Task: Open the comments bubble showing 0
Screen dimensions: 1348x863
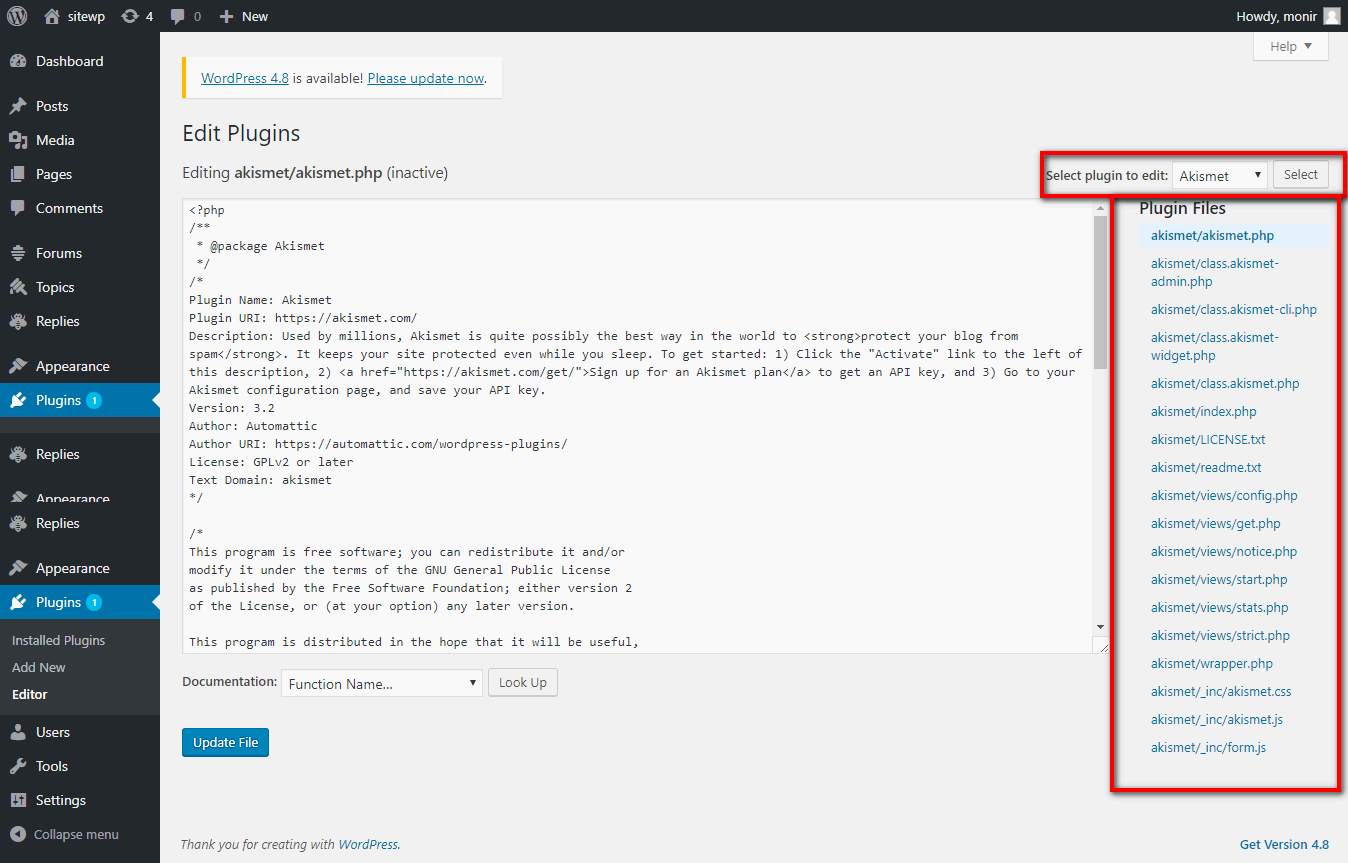Action: click(x=185, y=16)
